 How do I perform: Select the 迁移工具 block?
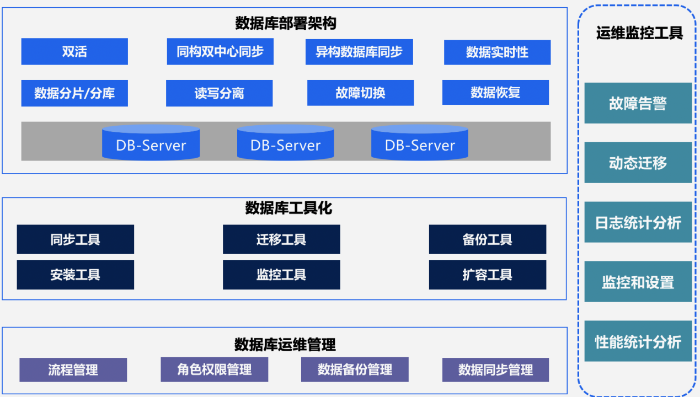tap(281, 239)
